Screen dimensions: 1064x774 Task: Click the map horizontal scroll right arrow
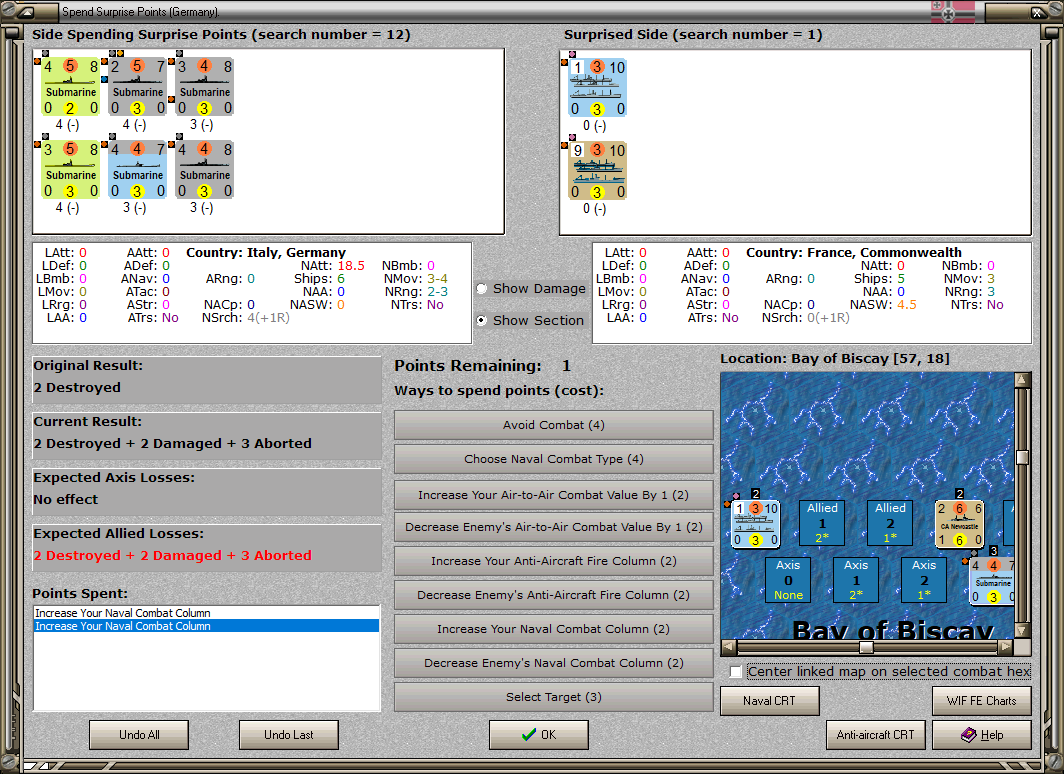click(x=1006, y=647)
